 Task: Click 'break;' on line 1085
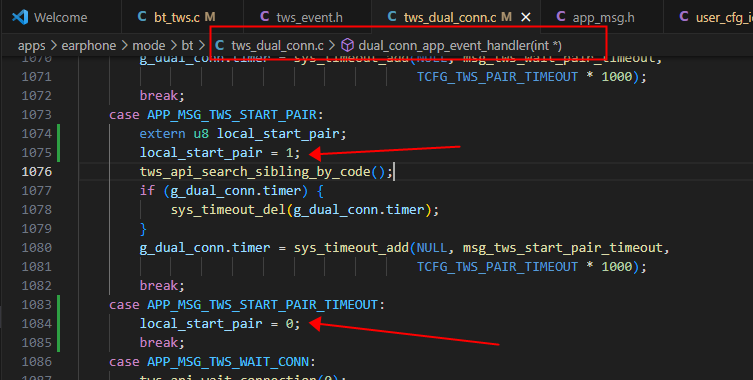[162, 343]
